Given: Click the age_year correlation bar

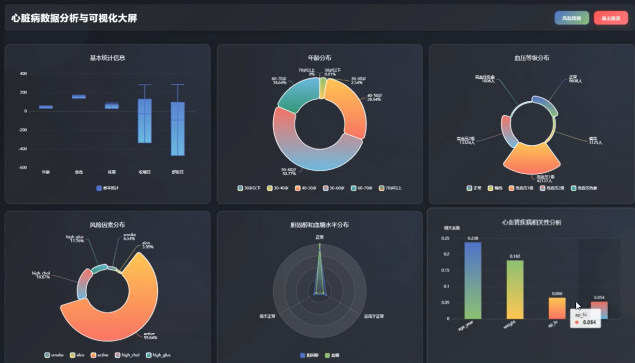Looking at the screenshot, I should tap(473, 280).
